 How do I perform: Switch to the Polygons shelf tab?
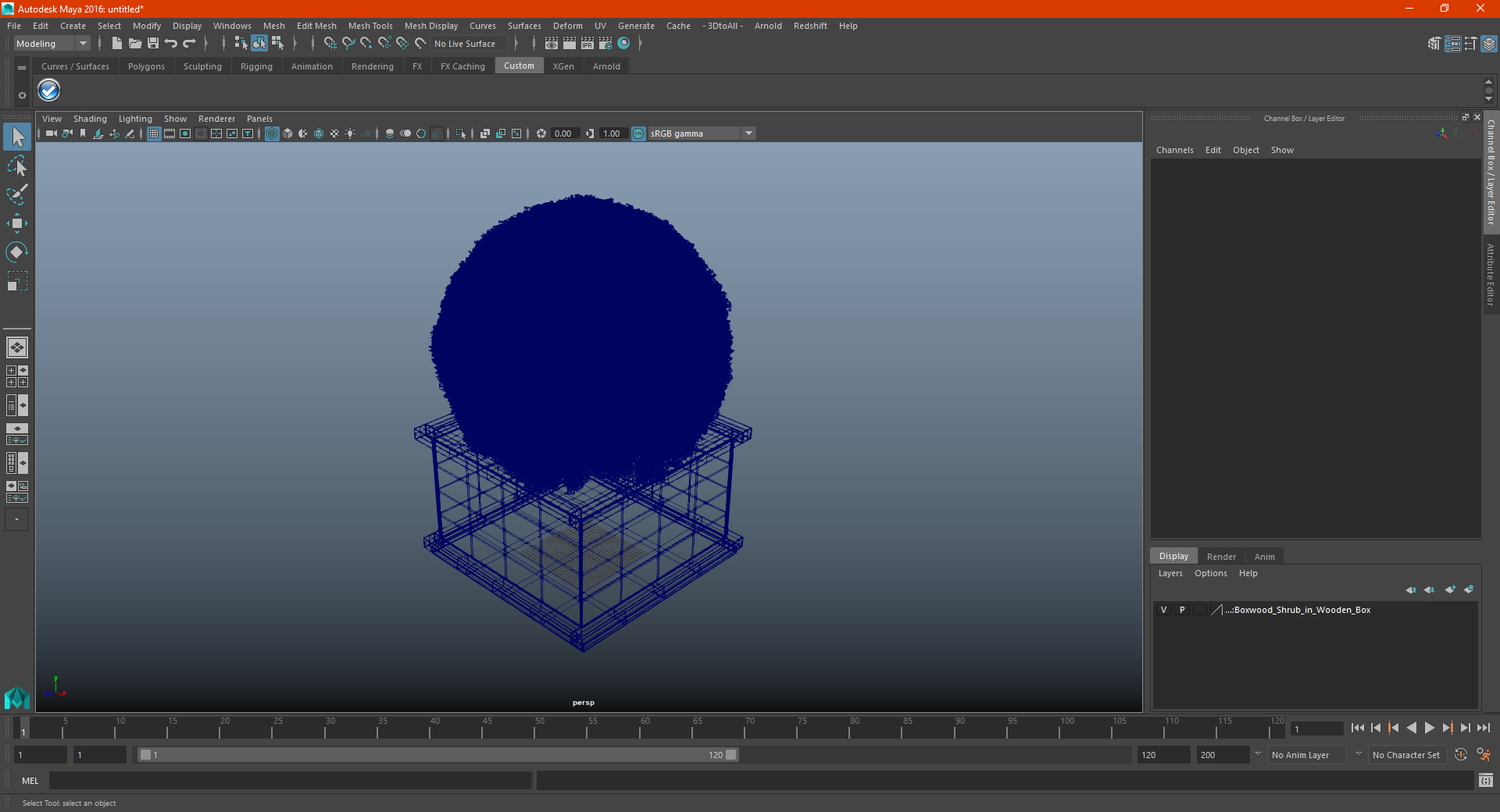pos(146,66)
